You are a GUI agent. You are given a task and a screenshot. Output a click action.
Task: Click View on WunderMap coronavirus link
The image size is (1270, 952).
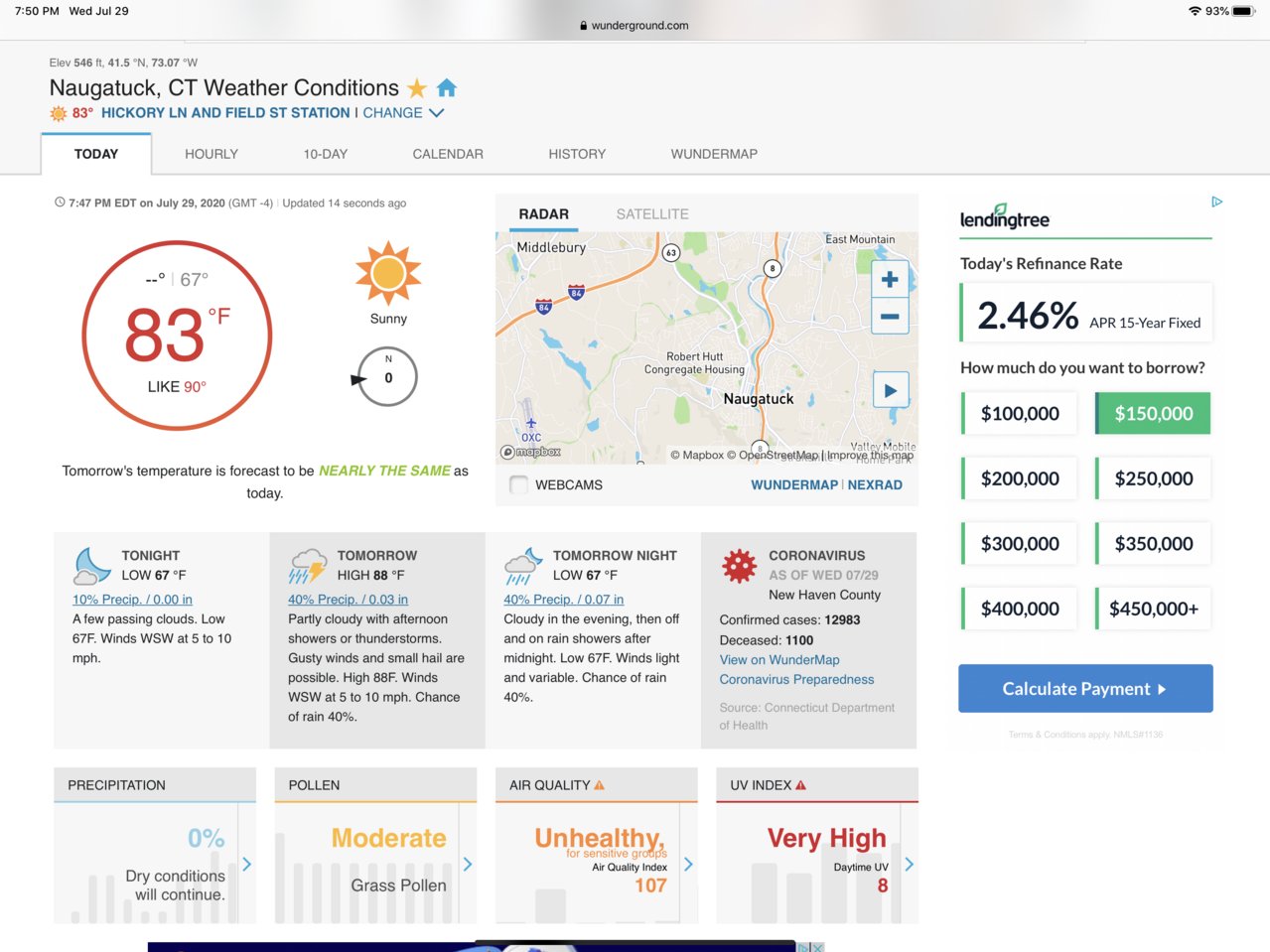[x=779, y=660]
